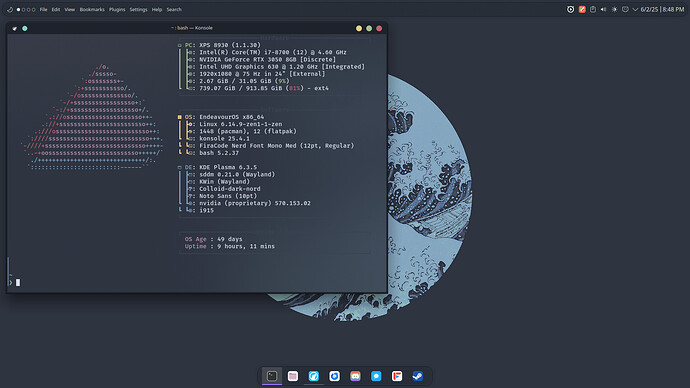Open the clipboard tray icon

(593, 9)
